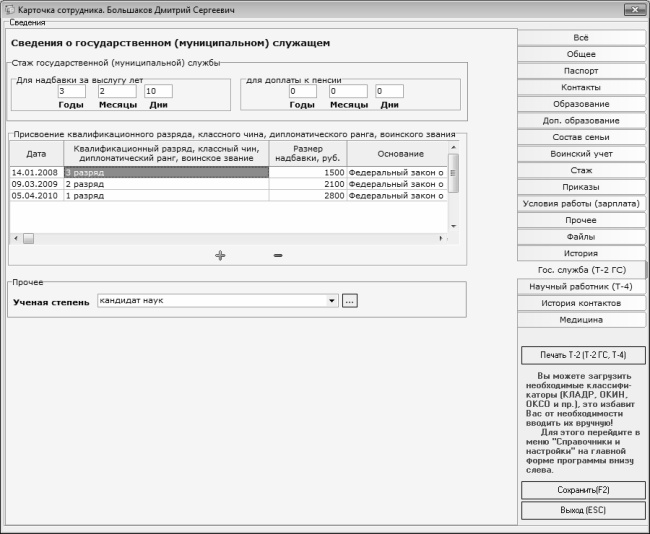Expand the Ученая степень dropdown
The height and width of the screenshot is (534, 650).
point(332,300)
